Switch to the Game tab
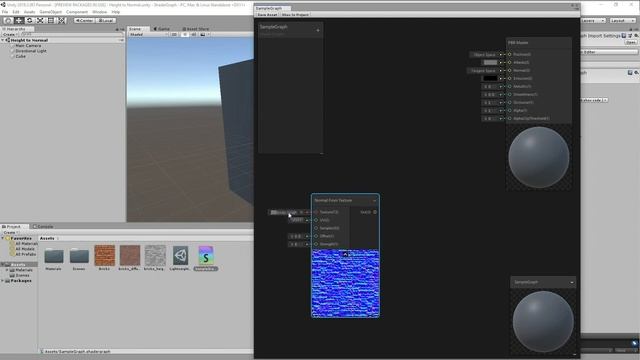Viewport: 640px width, 360px height. (x=162, y=29)
